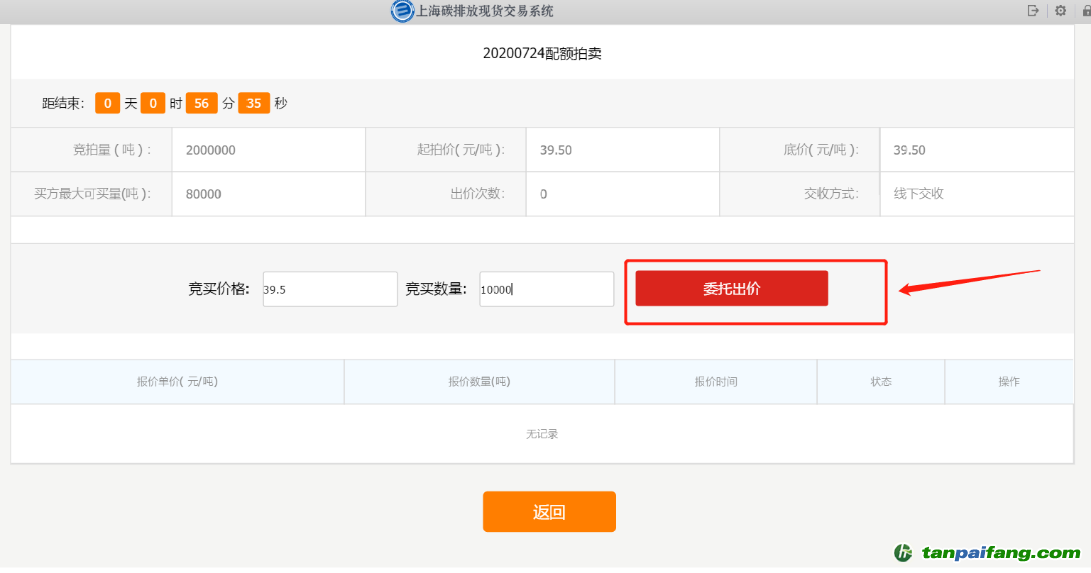Click the 报价数量 column header
The image size is (1091, 573).
(x=479, y=382)
